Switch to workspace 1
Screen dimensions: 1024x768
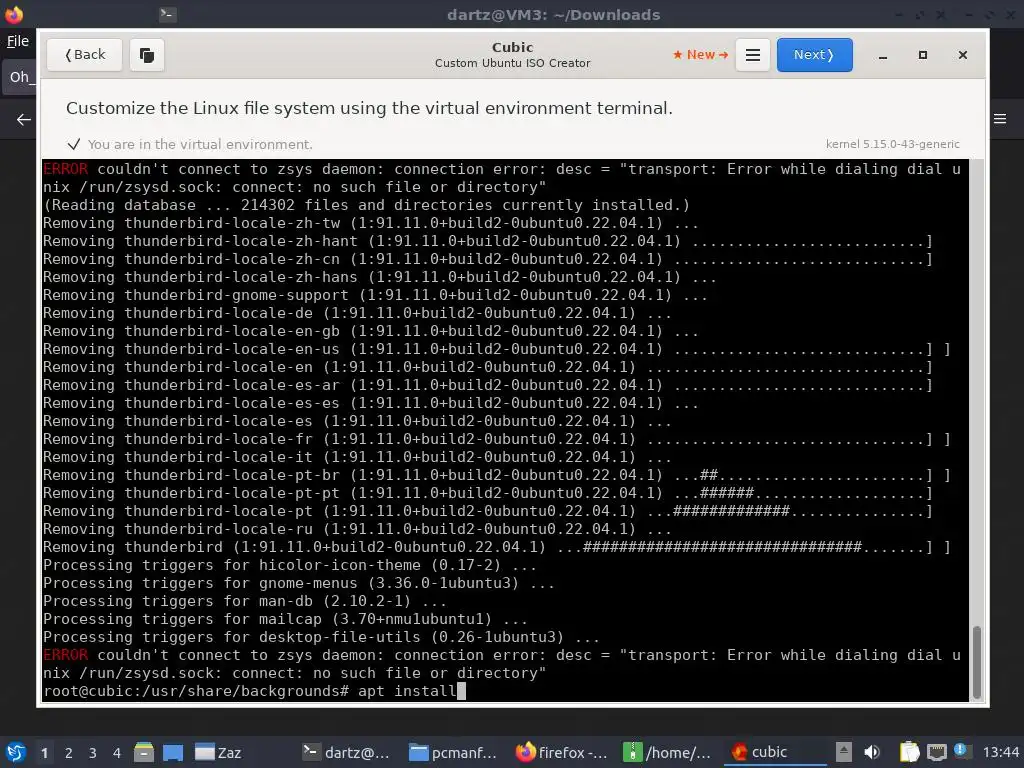point(44,753)
